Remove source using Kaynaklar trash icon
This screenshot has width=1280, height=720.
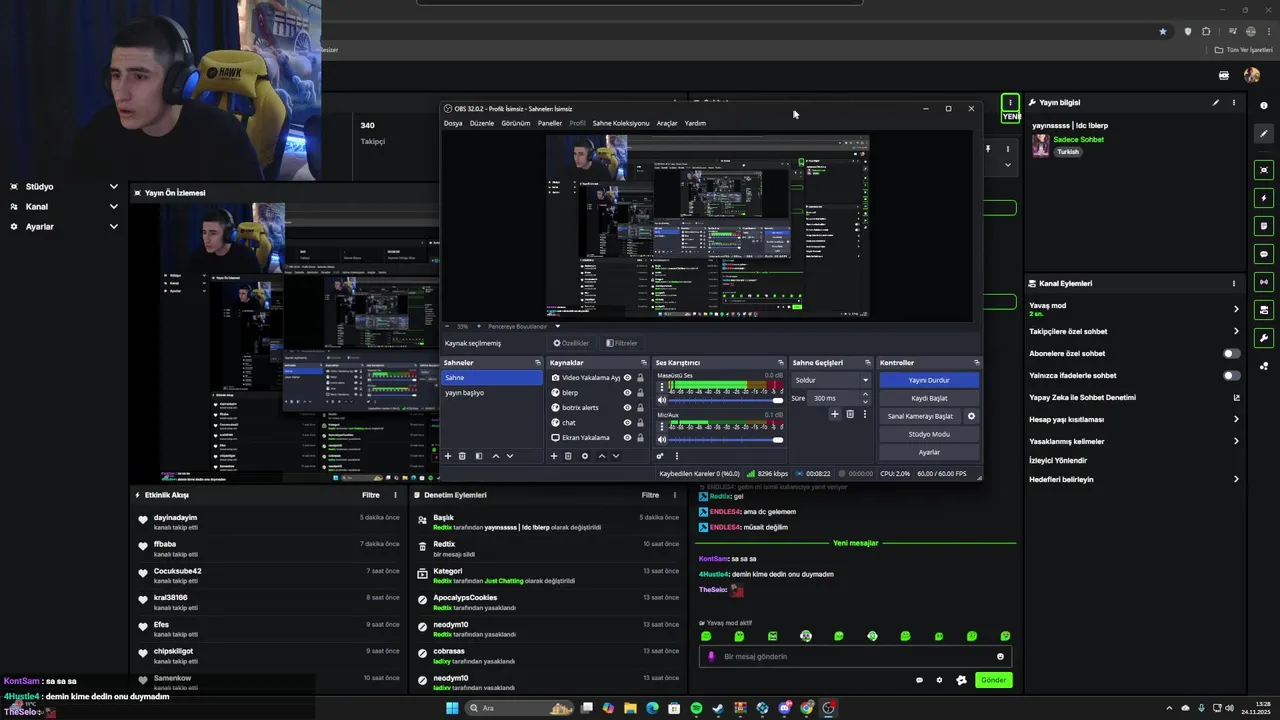pos(568,456)
